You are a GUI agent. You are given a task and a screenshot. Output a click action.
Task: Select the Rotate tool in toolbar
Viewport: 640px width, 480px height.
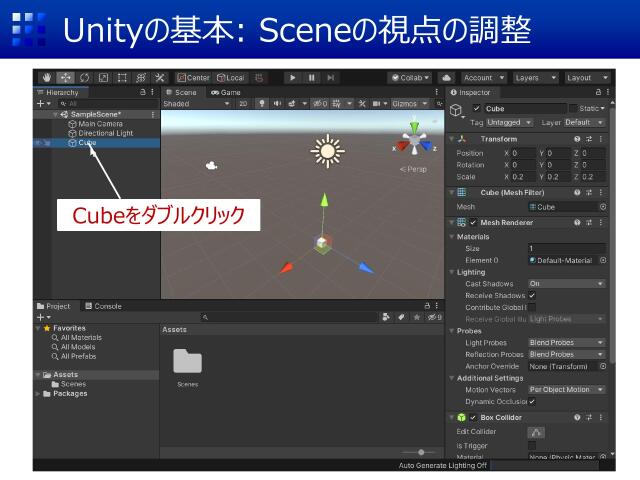pos(84,77)
